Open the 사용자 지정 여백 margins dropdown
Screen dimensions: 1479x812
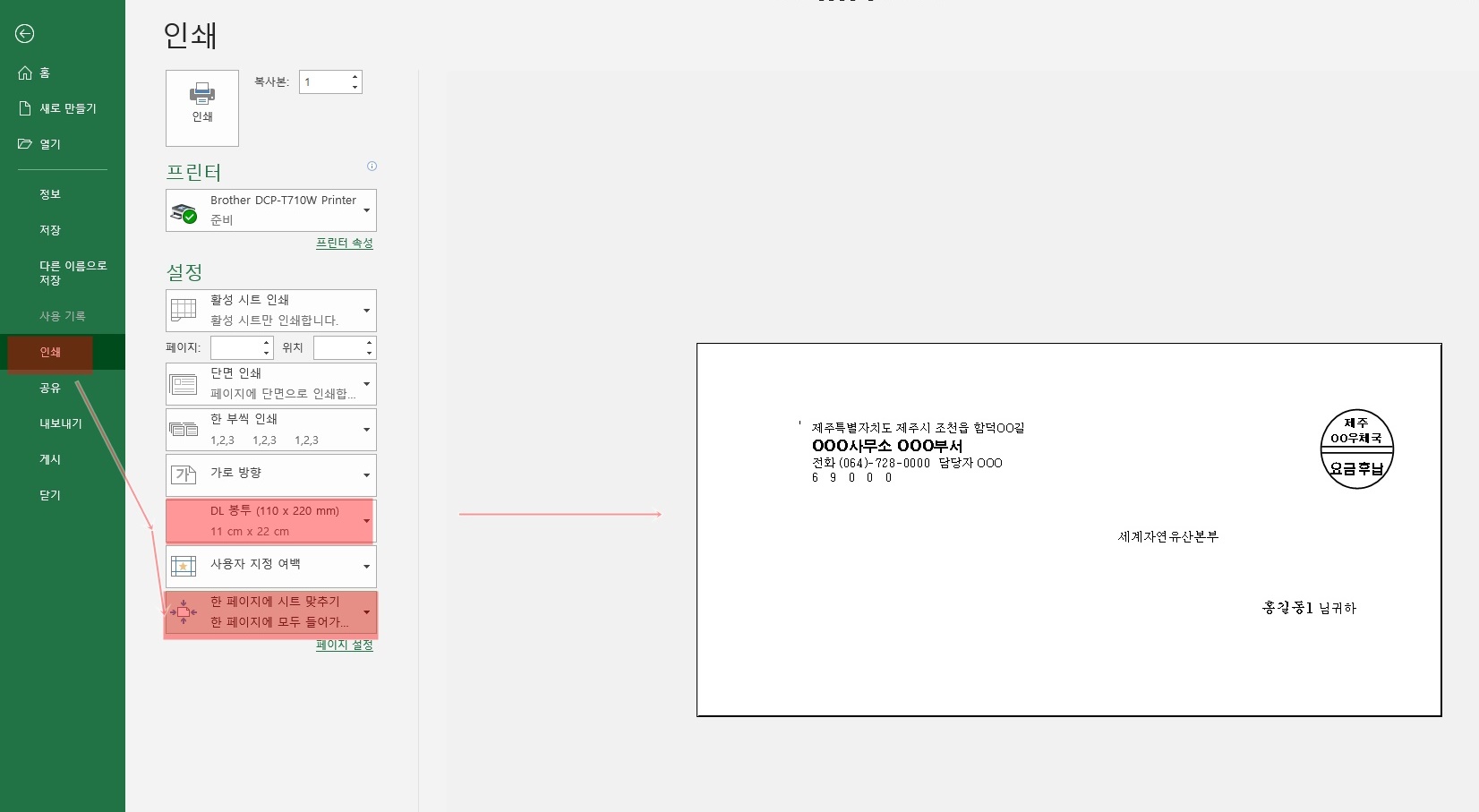(271, 567)
